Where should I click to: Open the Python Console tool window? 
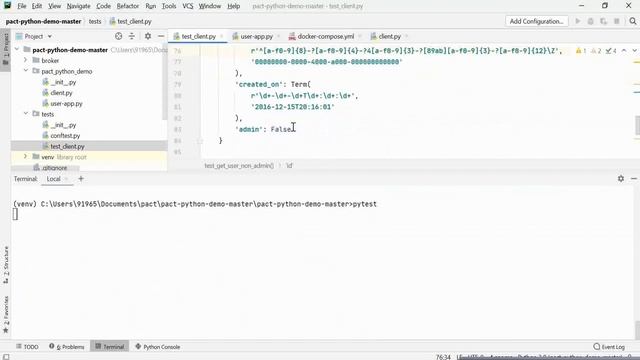(x=158, y=347)
